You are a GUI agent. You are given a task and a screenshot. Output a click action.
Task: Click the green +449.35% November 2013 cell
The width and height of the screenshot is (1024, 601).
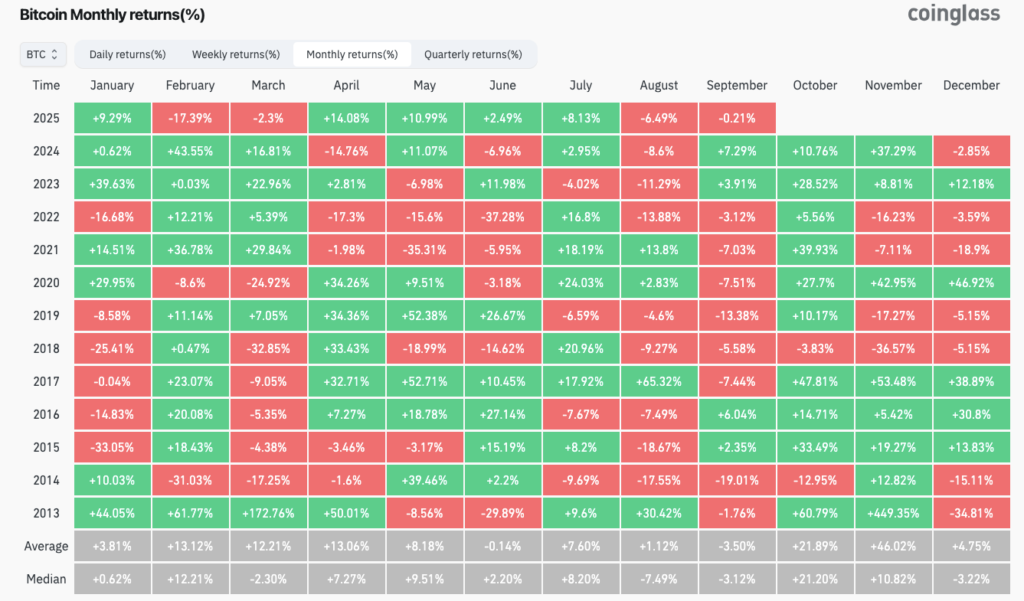(892, 513)
